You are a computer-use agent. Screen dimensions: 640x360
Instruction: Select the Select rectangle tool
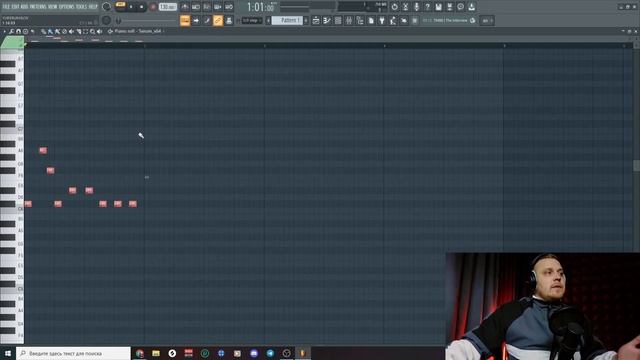click(x=86, y=31)
